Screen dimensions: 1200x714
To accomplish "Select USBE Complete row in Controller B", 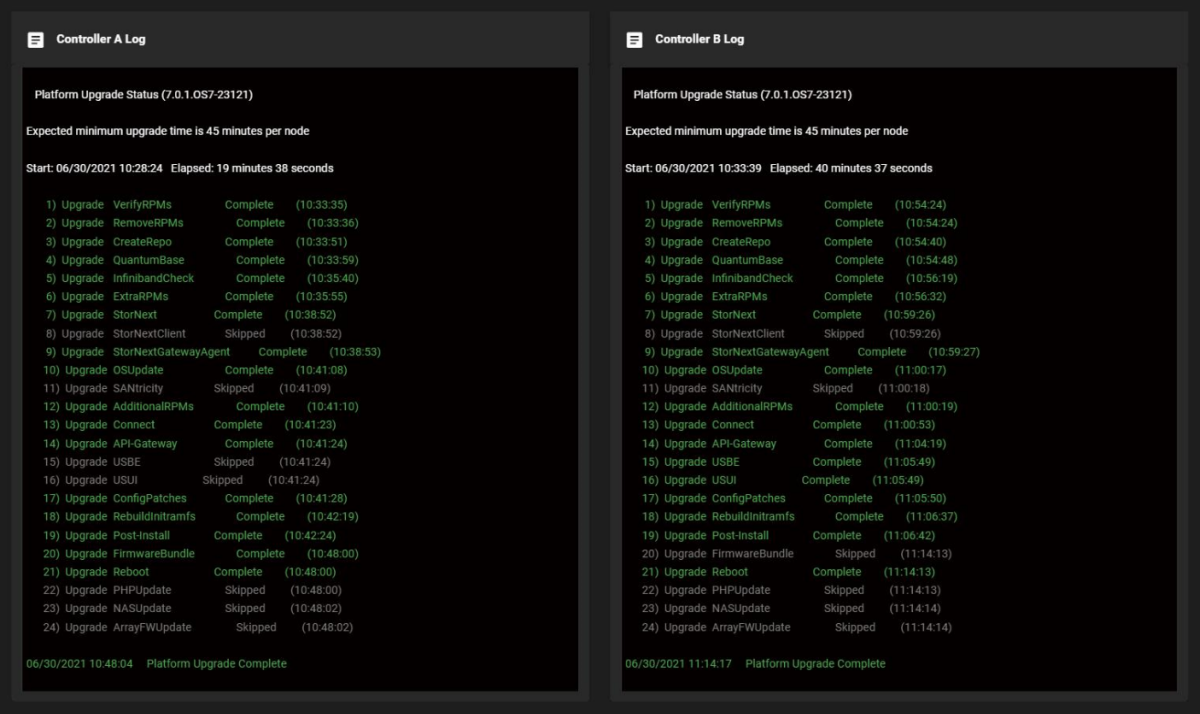I will click(x=788, y=462).
